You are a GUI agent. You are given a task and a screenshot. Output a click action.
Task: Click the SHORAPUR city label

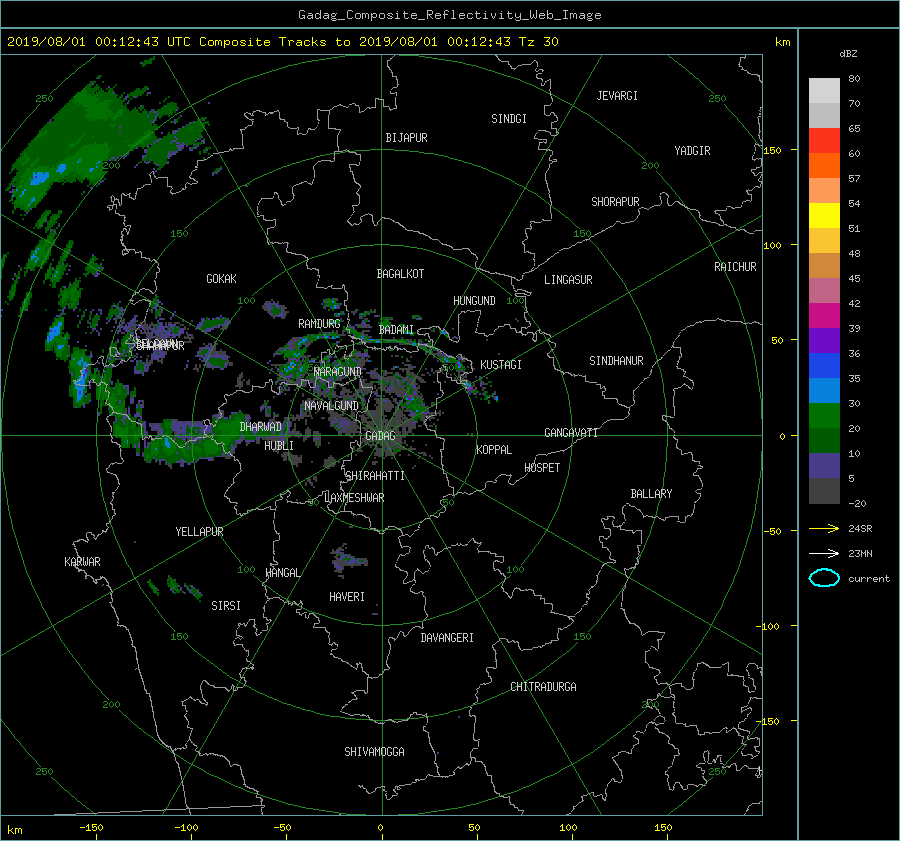615,202
